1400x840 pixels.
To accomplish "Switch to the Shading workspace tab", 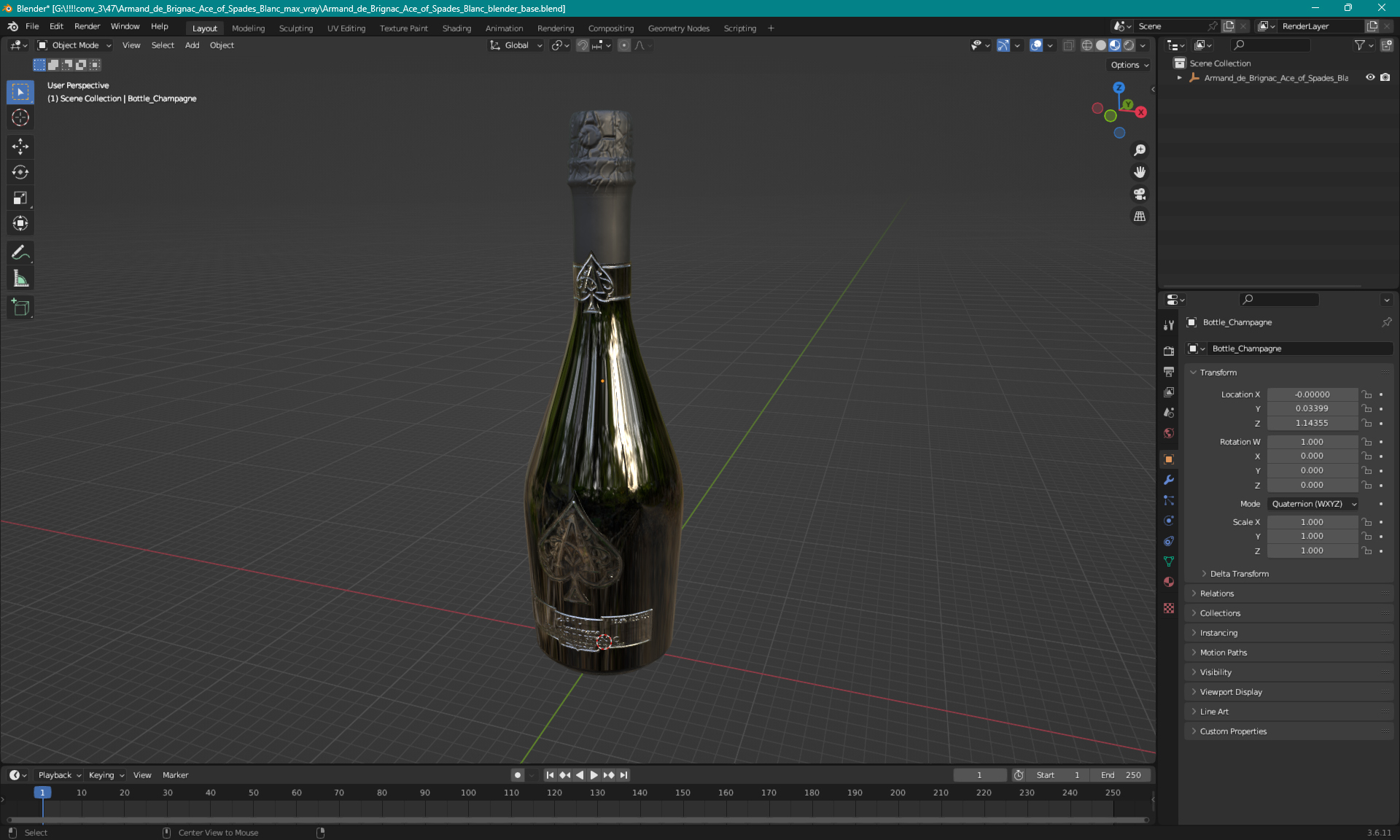I will coord(456,28).
